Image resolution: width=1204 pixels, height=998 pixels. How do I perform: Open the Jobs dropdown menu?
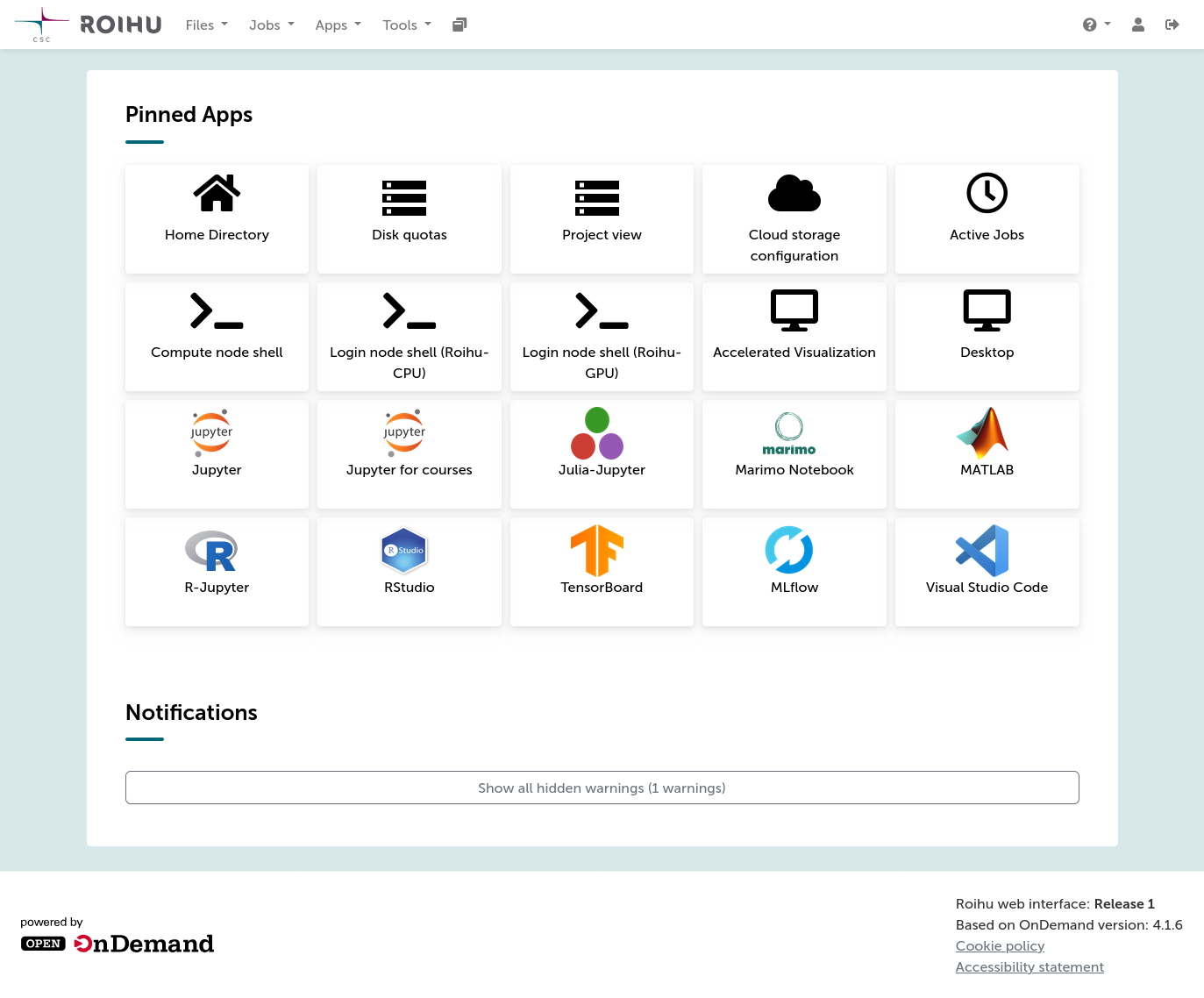click(x=272, y=25)
